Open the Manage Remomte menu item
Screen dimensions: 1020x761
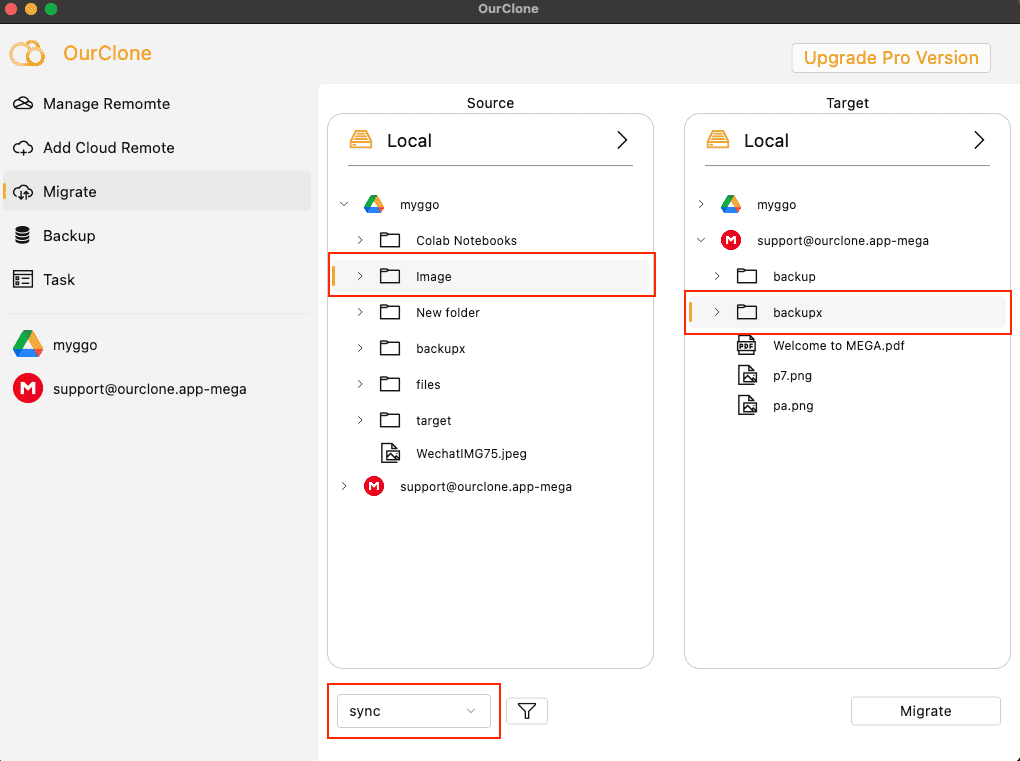click(106, 104)
